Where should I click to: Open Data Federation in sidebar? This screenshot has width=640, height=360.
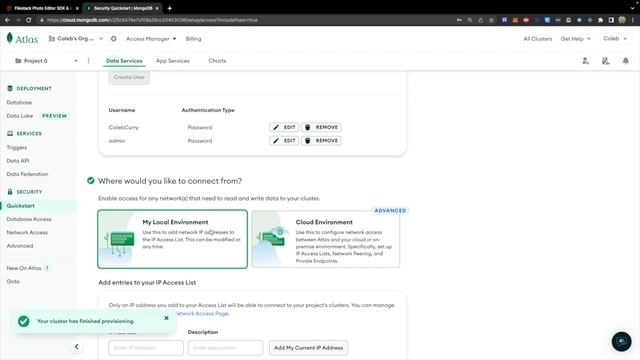coord(27,174)
